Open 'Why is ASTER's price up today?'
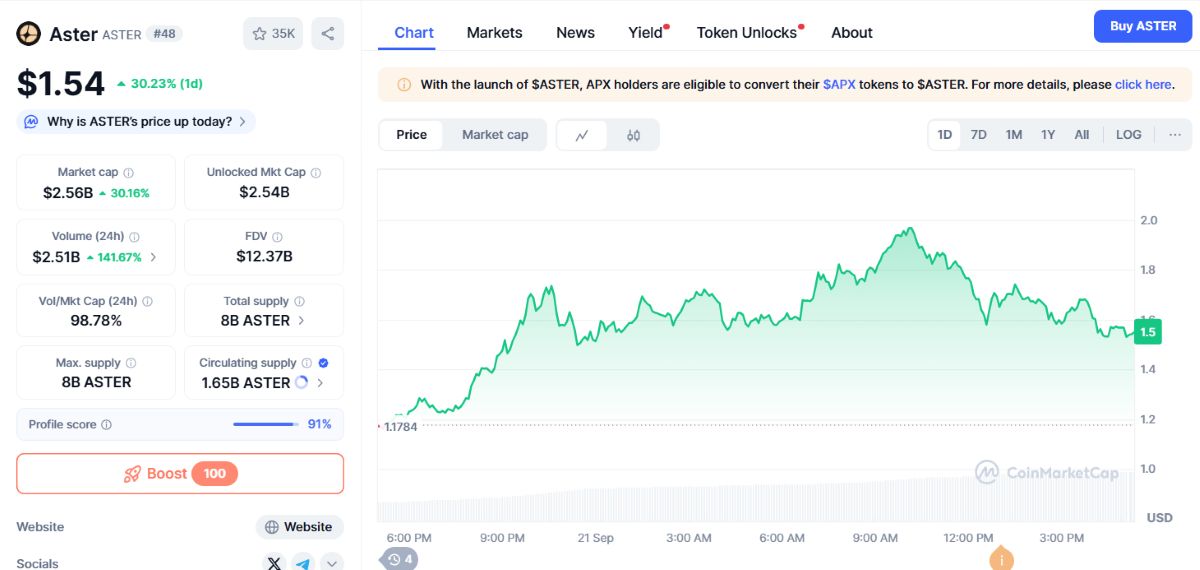Screen dimensions: 1200x570 (x=136, y=122)
